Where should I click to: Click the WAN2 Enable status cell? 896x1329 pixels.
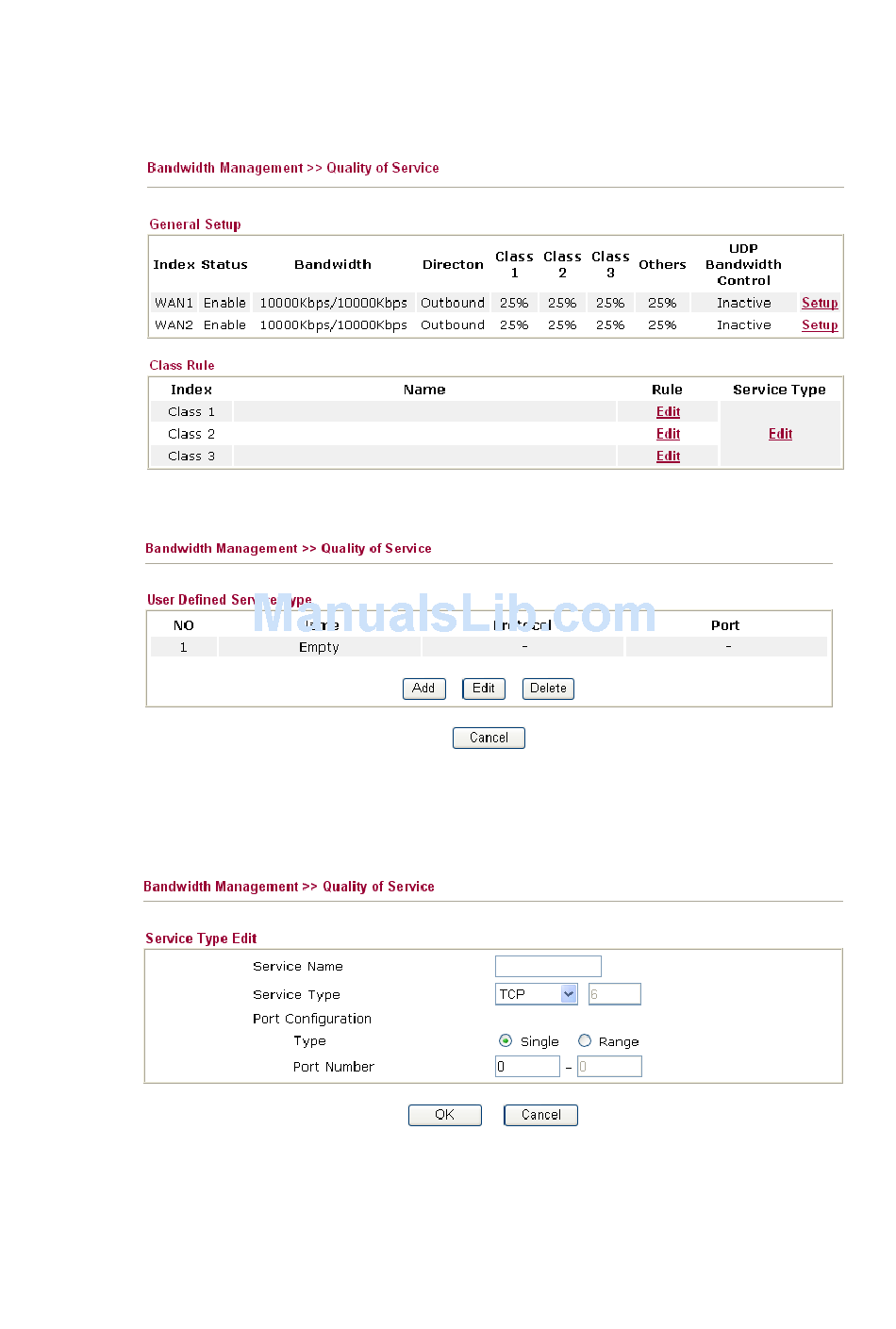tap(224, 325)
